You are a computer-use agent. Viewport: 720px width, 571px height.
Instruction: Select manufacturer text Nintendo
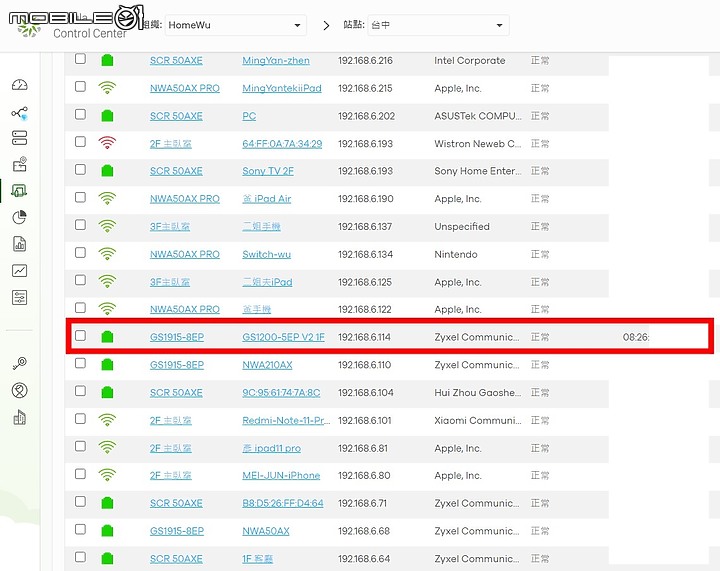456,254
